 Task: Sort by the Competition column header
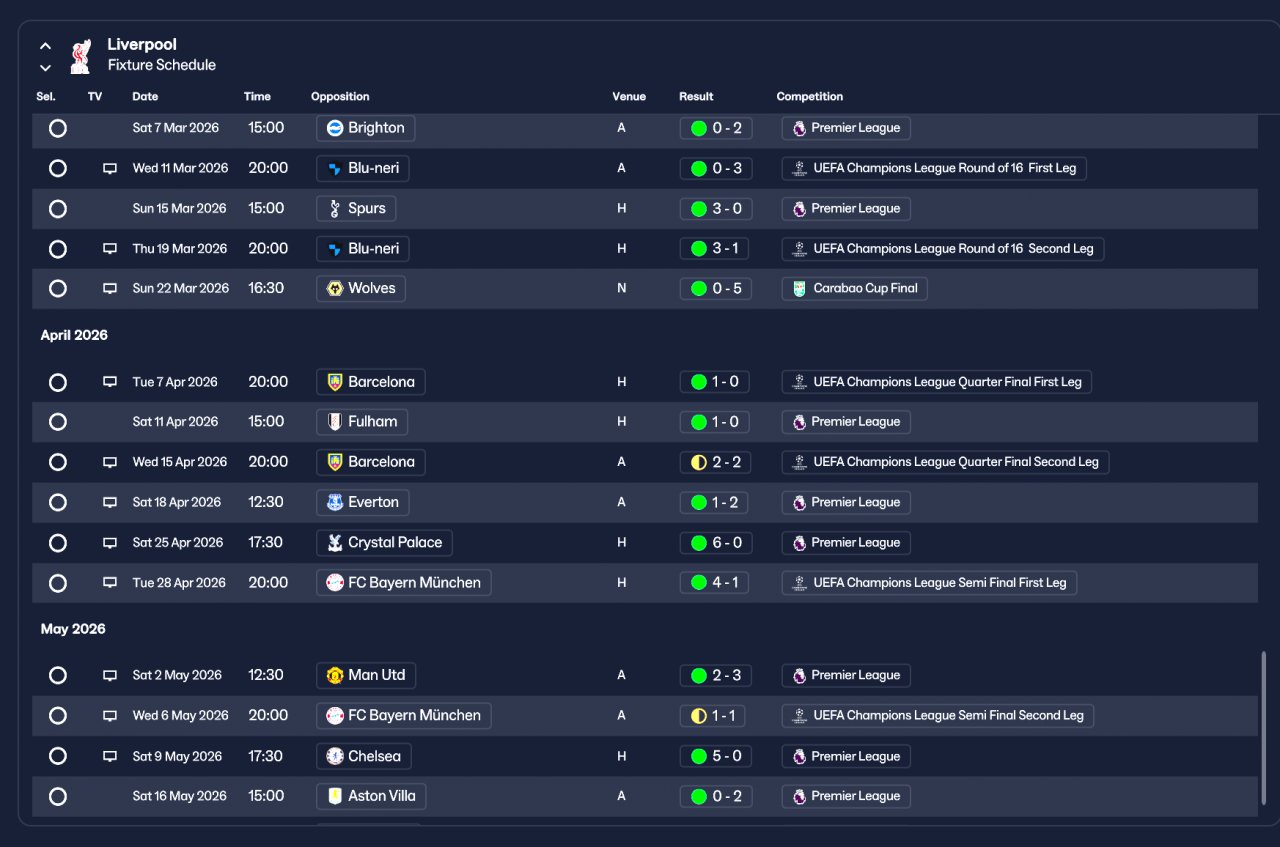pos(810,97)
